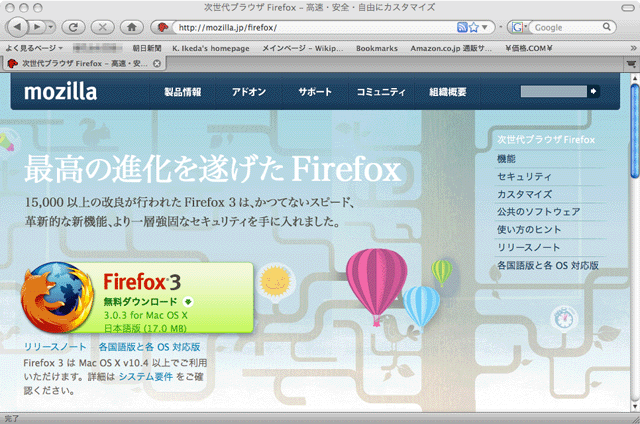Open the 使い方のヒント sidebar link
The height and width of the screenshot is (424, 640).
(529, 230)
